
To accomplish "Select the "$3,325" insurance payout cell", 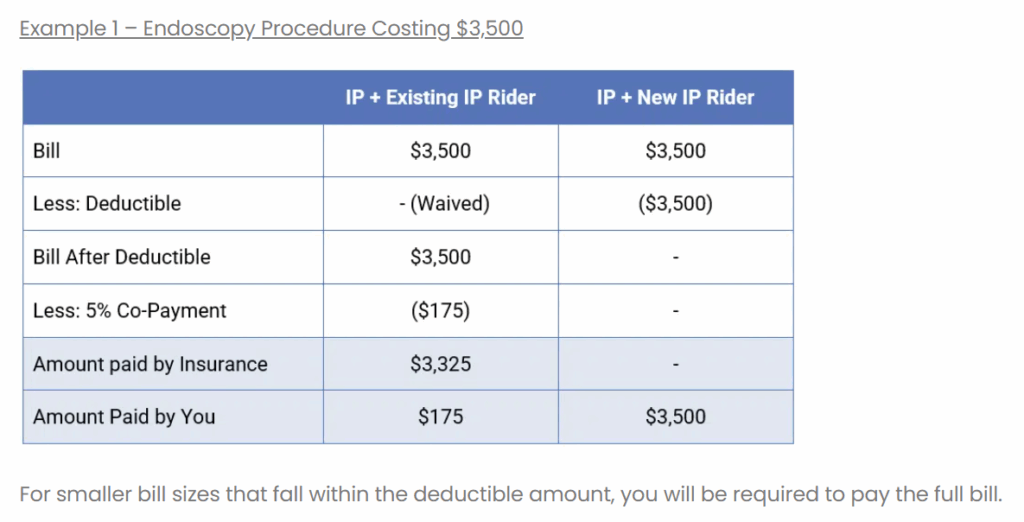I will (x=440, y=364).
